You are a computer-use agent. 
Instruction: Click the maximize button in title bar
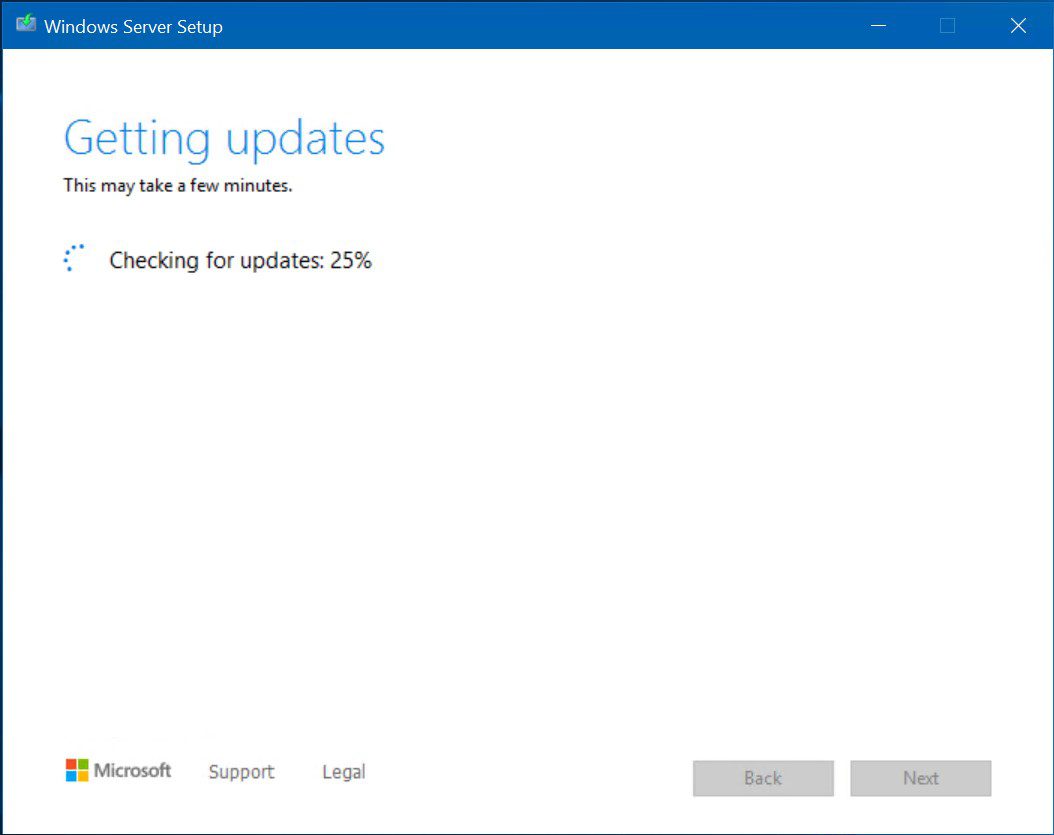click(947, 26)
